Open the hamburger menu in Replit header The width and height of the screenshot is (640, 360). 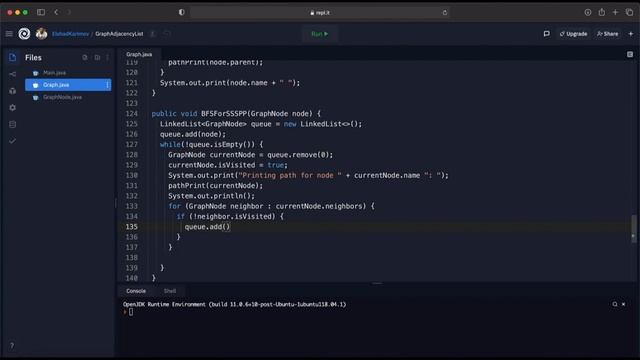click(x=9, y=34)
